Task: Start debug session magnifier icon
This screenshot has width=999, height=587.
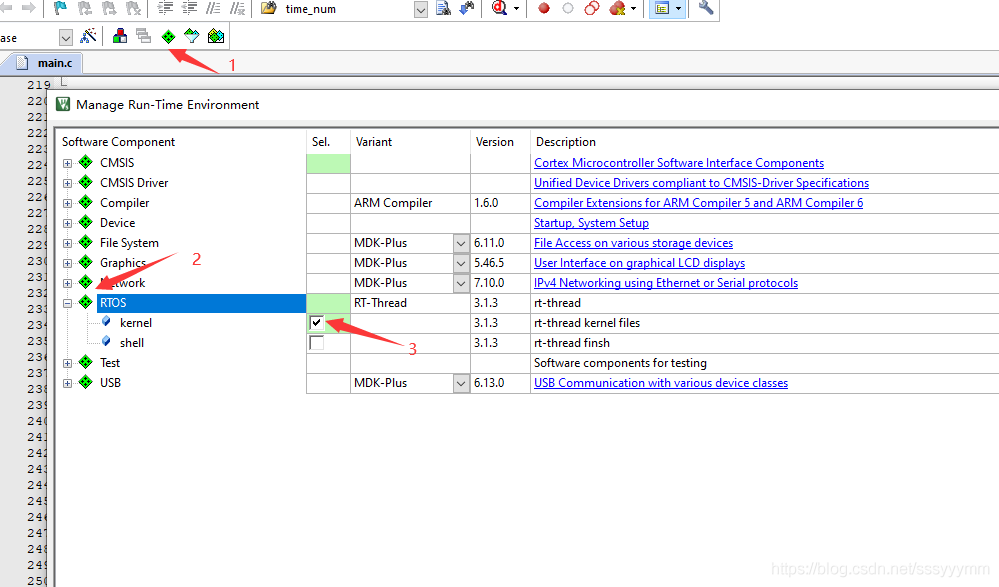Action: [x=500, y=8]
